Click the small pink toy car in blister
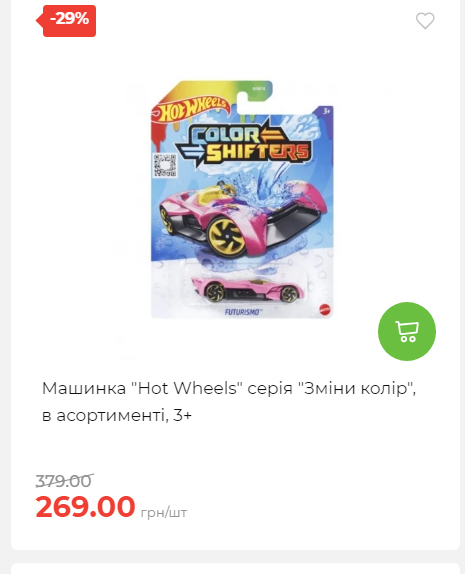 pos(248,290)
